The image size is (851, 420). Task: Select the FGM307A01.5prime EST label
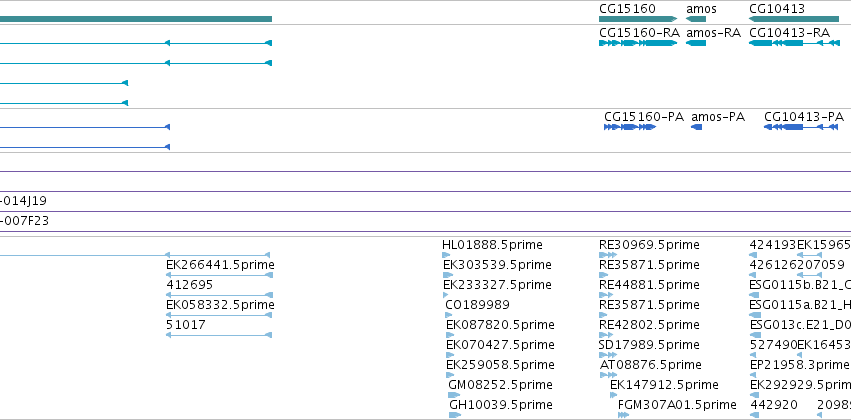point(677,404)
